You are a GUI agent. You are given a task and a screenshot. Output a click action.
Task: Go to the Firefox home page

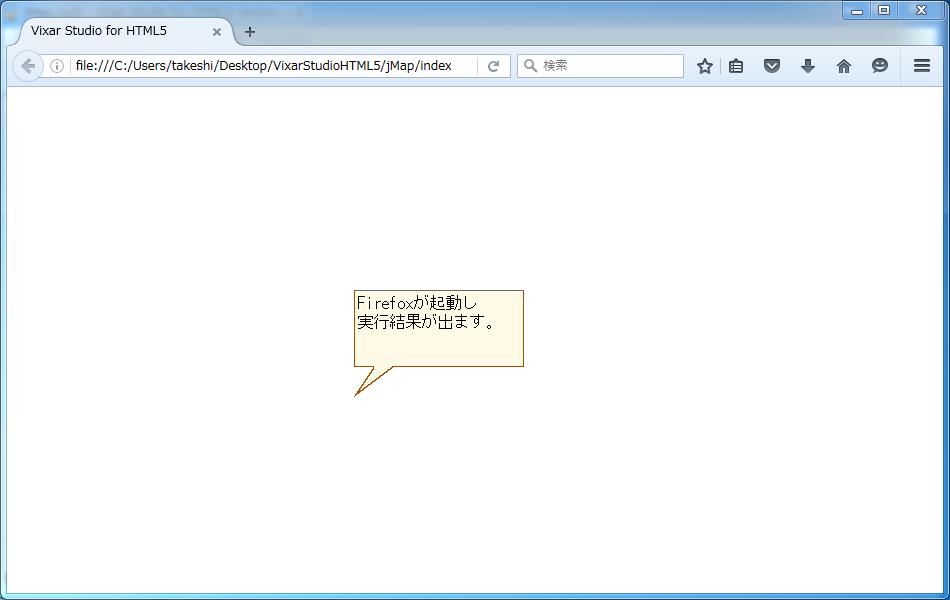(844, 65)
